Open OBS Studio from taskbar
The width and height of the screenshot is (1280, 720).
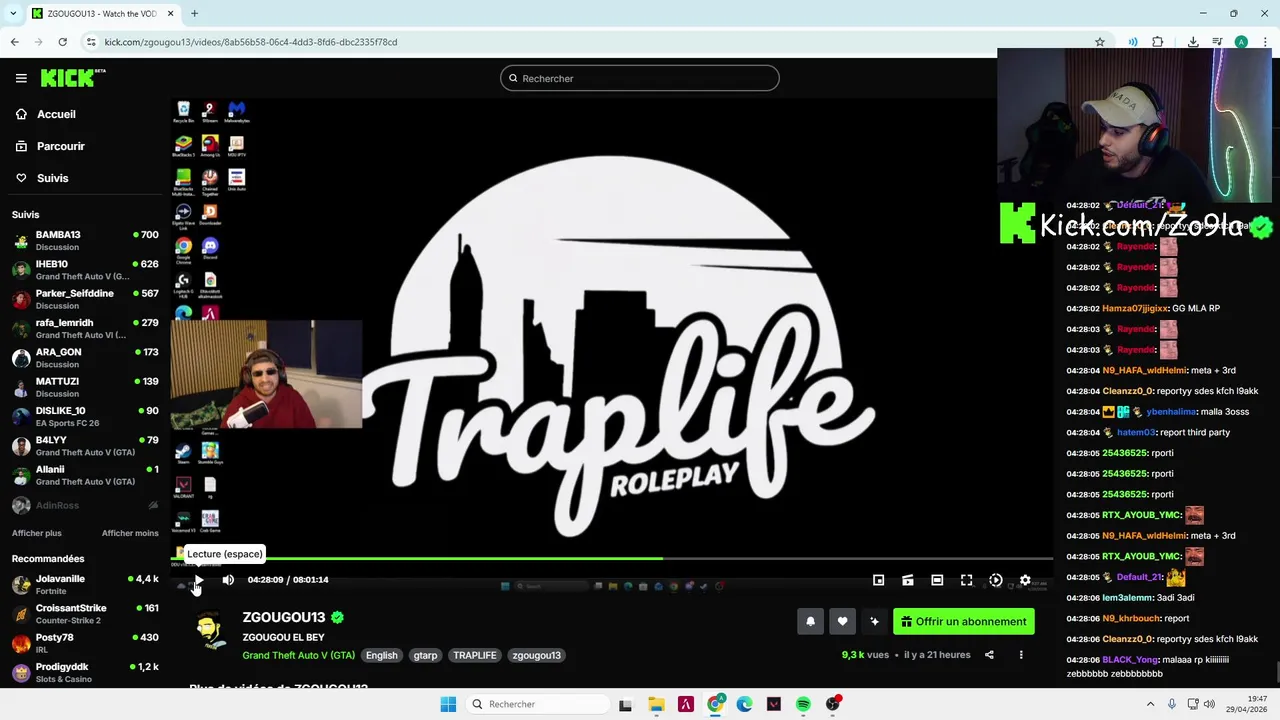(833, 704)
